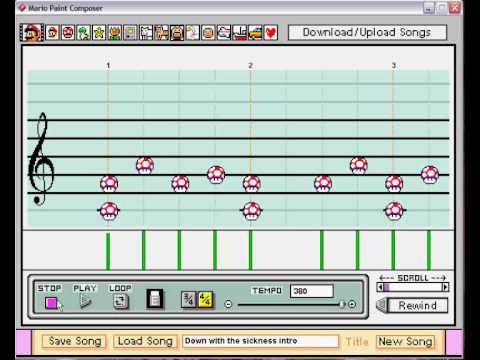Click the pink Stop button
The height and width of the screenshot is (360, 480).
click(52, 303)
